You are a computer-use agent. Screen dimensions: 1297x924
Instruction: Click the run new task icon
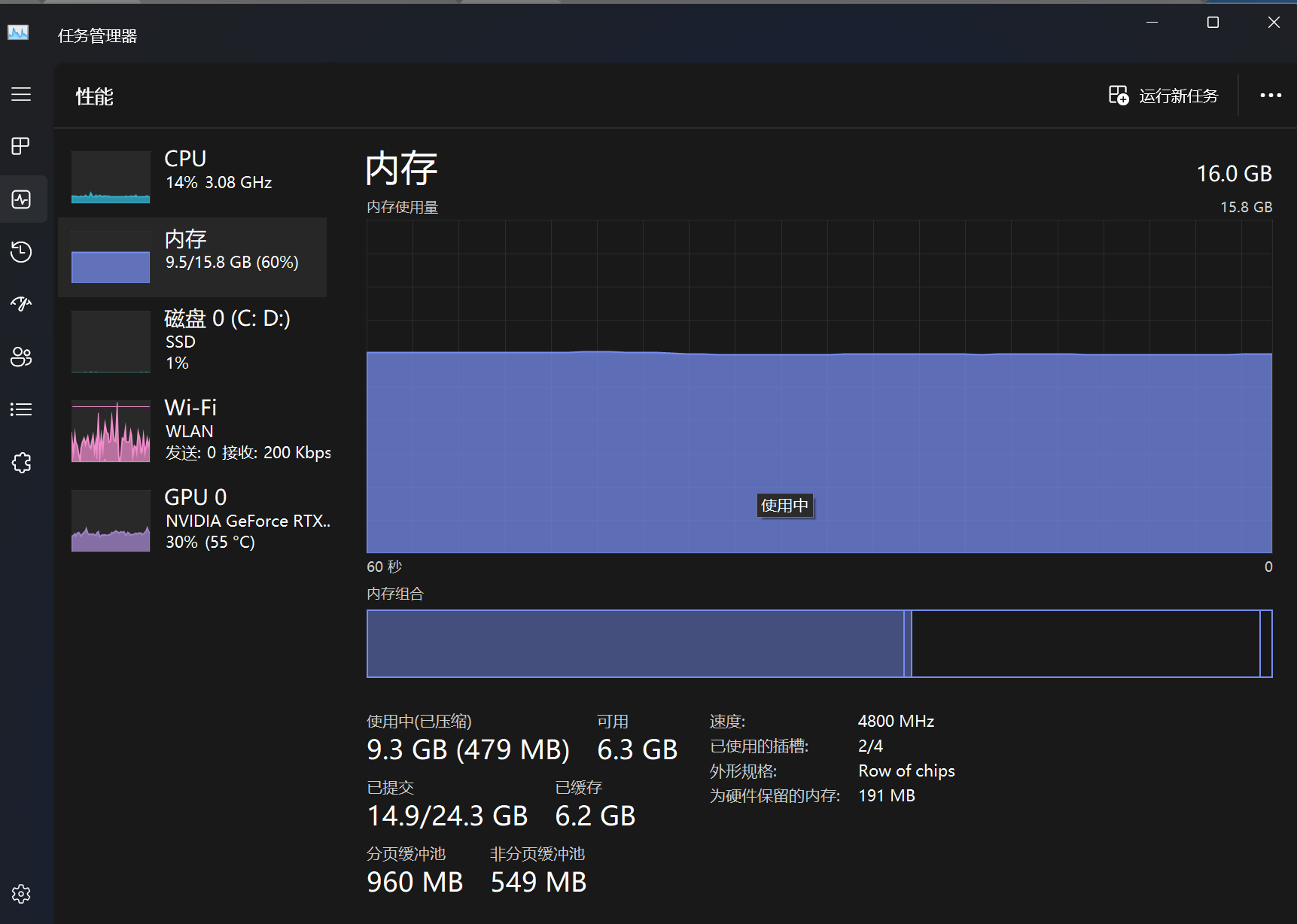pos(1119,96)
